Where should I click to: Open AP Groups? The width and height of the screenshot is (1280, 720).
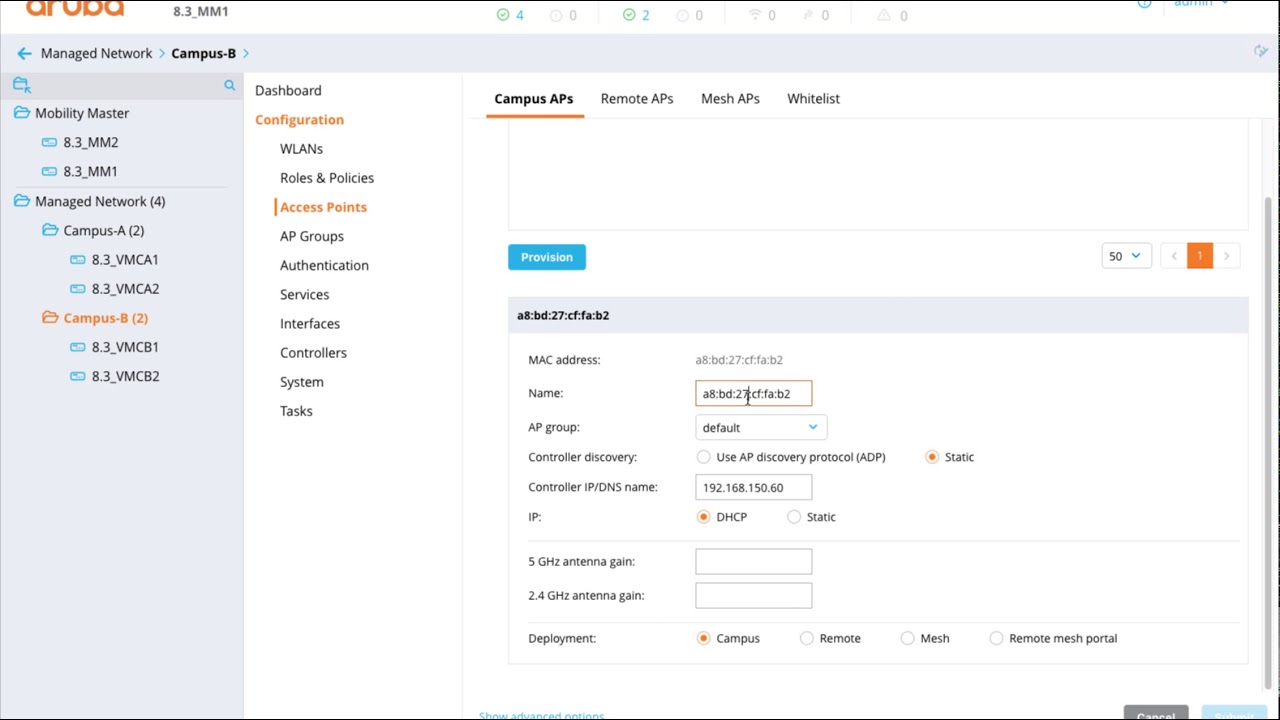coord(312,236)
